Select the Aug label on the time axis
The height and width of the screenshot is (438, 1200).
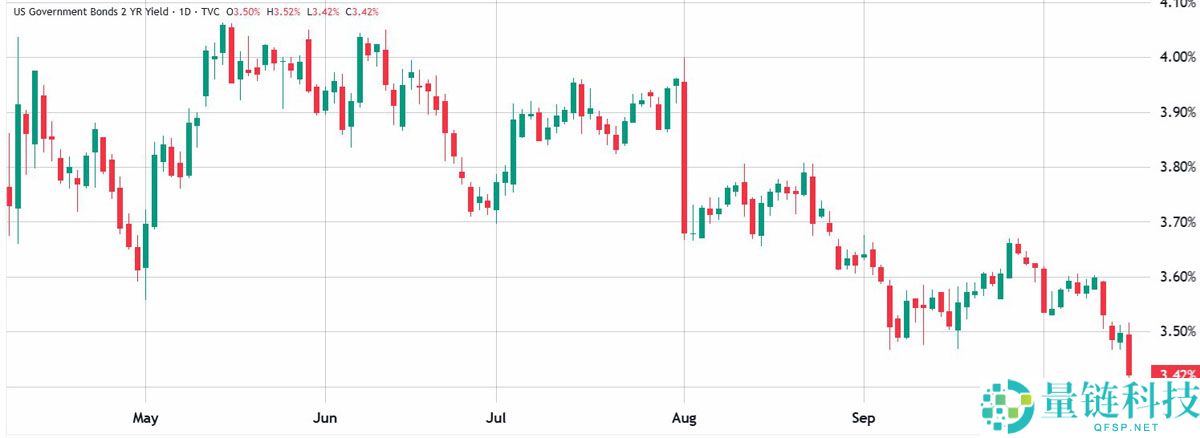pyautogui.click(x=684, y=415)
